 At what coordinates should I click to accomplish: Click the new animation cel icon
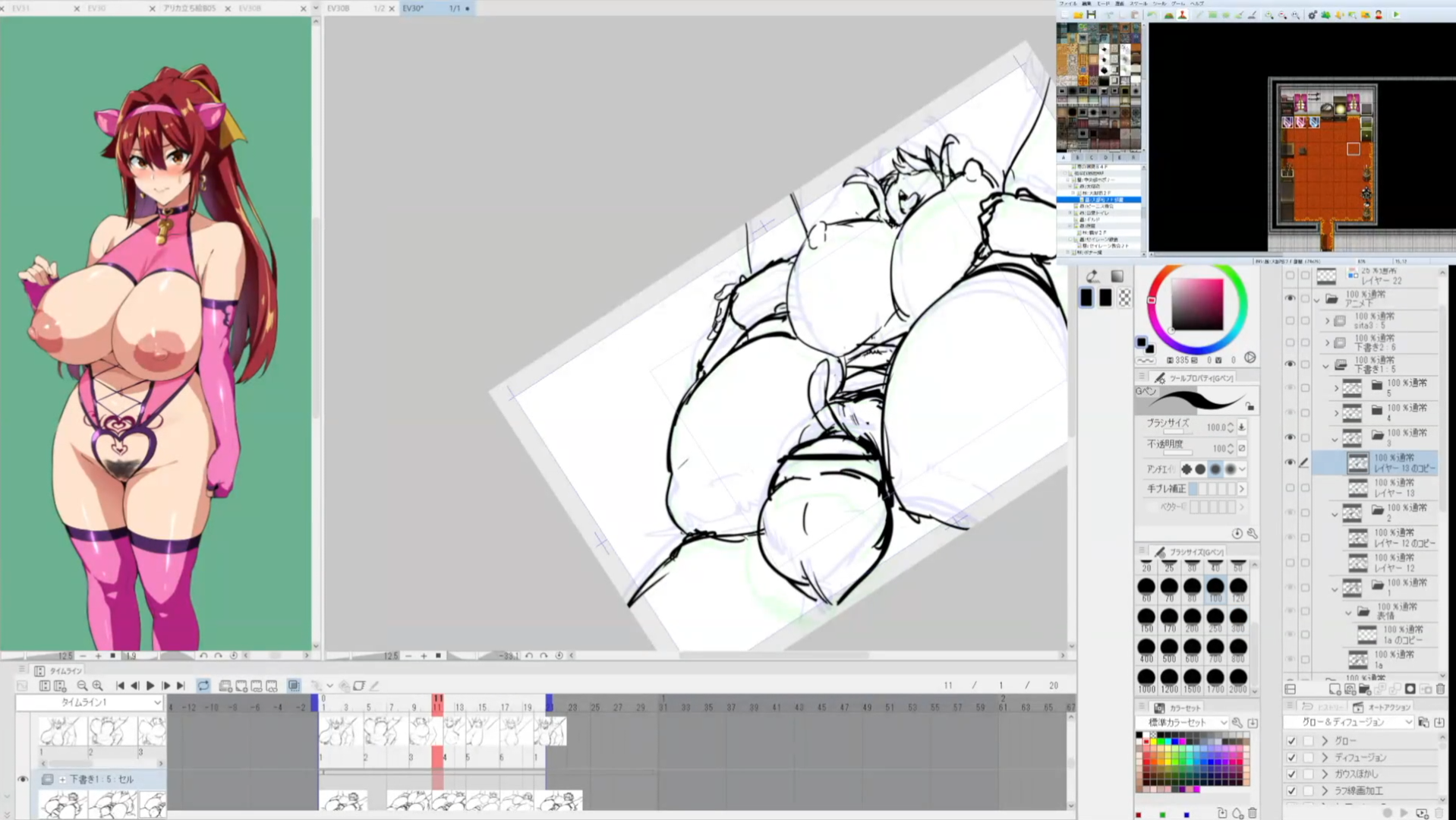click(x=225, y=686)
